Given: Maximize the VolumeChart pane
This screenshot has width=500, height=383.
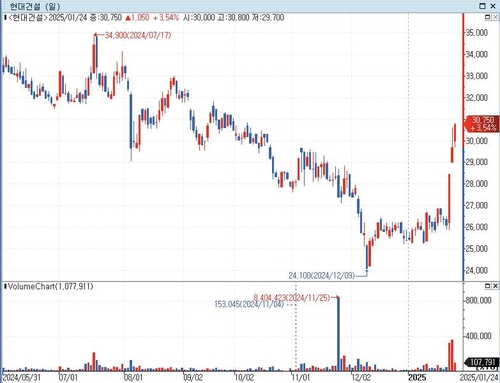Looking at the screenshot, I should tap(487, 286).
